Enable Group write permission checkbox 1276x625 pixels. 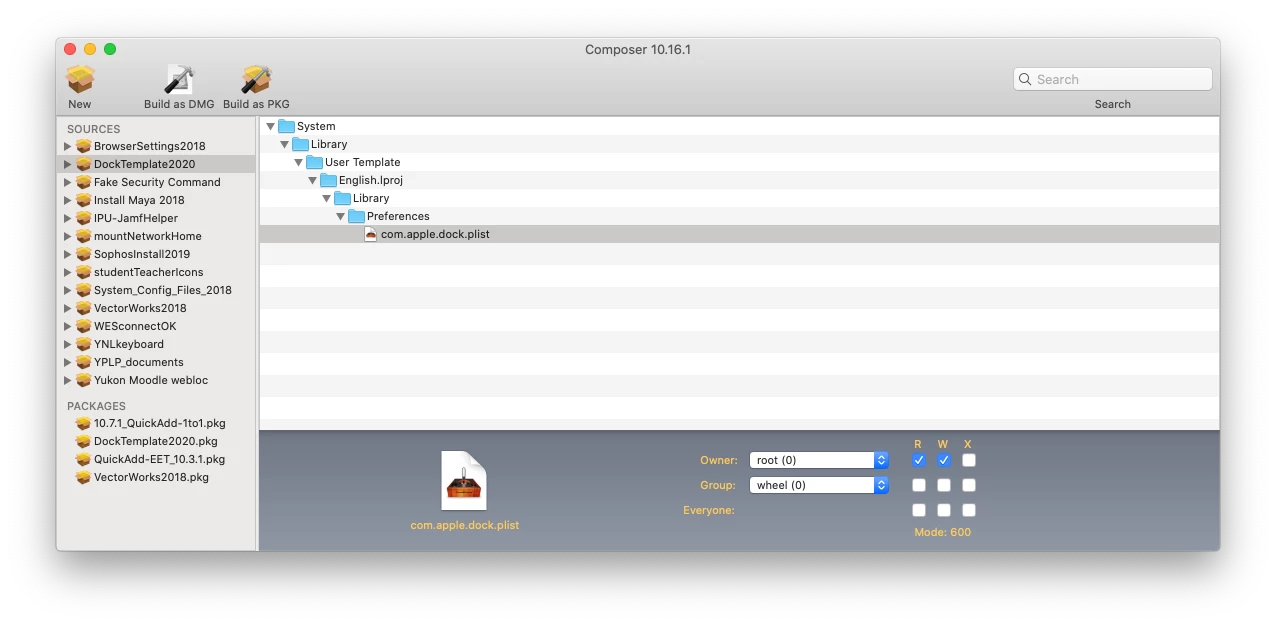pos(944,485)
